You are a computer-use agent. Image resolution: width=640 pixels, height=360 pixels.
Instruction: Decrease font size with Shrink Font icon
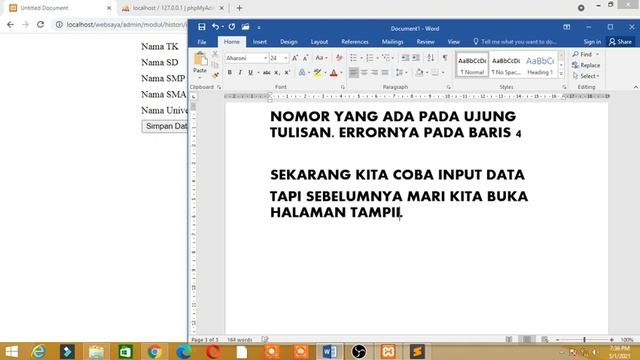coord(305,58)
